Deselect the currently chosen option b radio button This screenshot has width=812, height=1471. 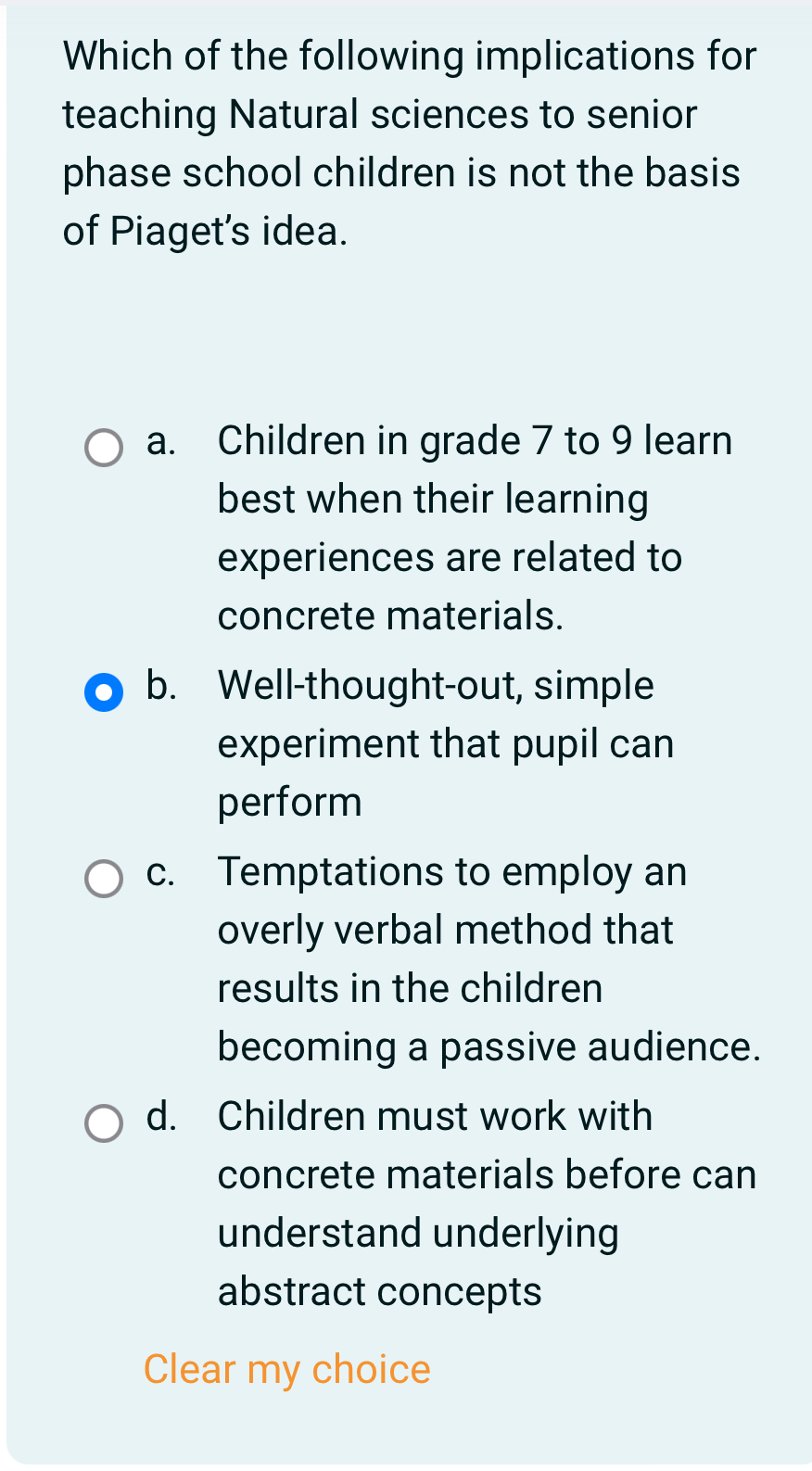(104, 692)
